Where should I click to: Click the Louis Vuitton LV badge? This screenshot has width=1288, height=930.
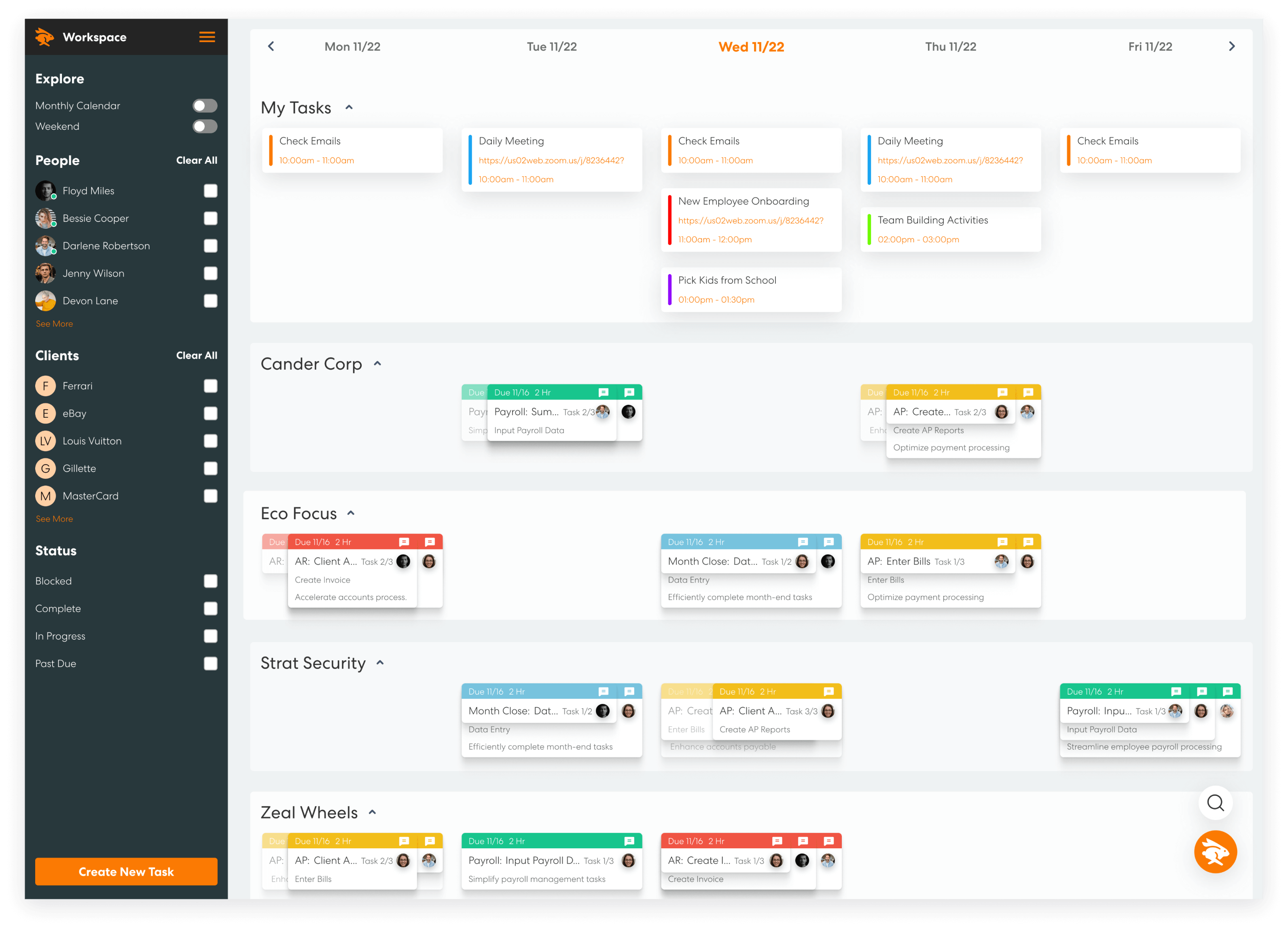tap(45, 441)
